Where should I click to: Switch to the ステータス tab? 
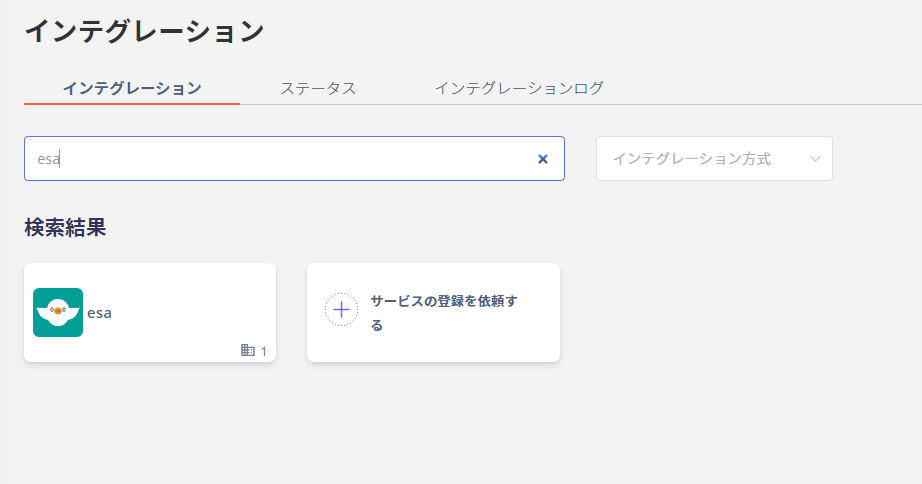318,88
